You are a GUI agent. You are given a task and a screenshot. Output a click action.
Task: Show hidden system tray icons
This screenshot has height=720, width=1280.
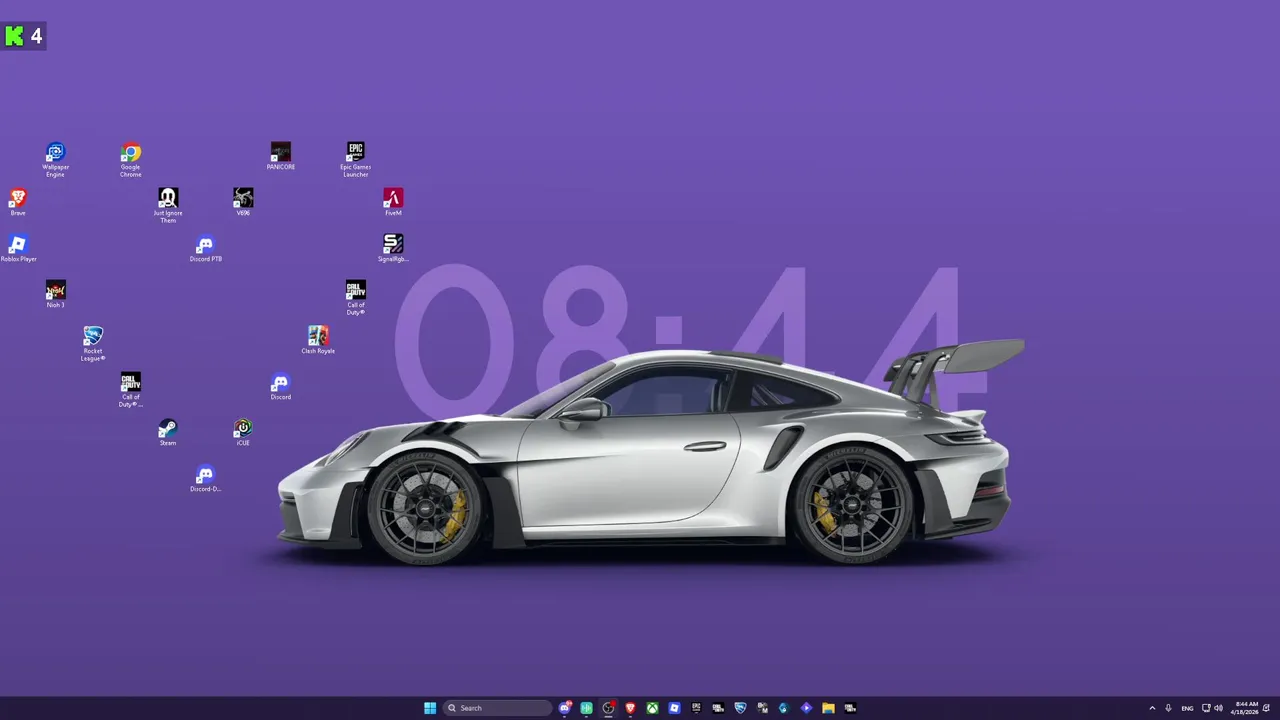[1152, 708]
